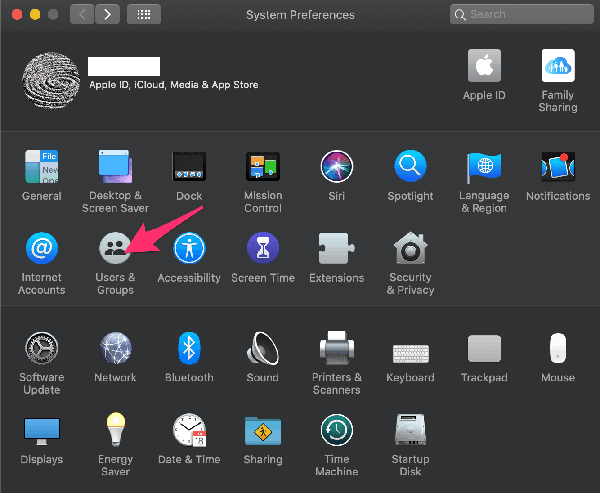Viewport: 600px width, 493px height.
Task: Open Trackpad preferences
Action: point(484,348)
